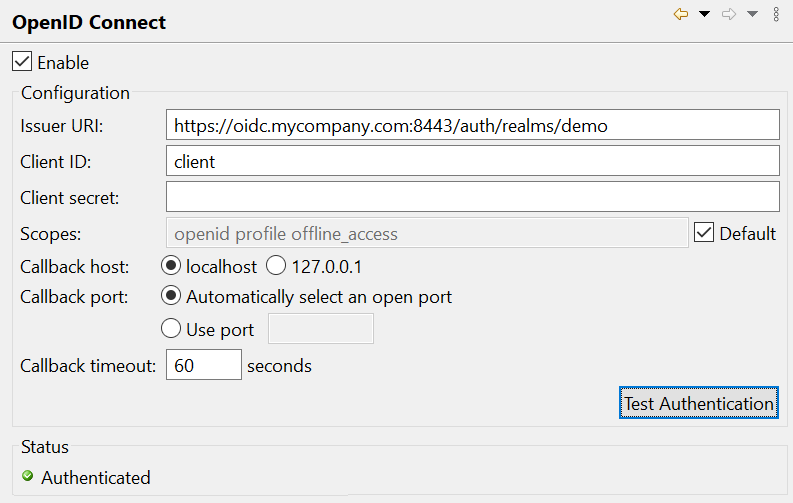
Task: Select 127.0.0.1 as callback host
Action: pos(276,265)
